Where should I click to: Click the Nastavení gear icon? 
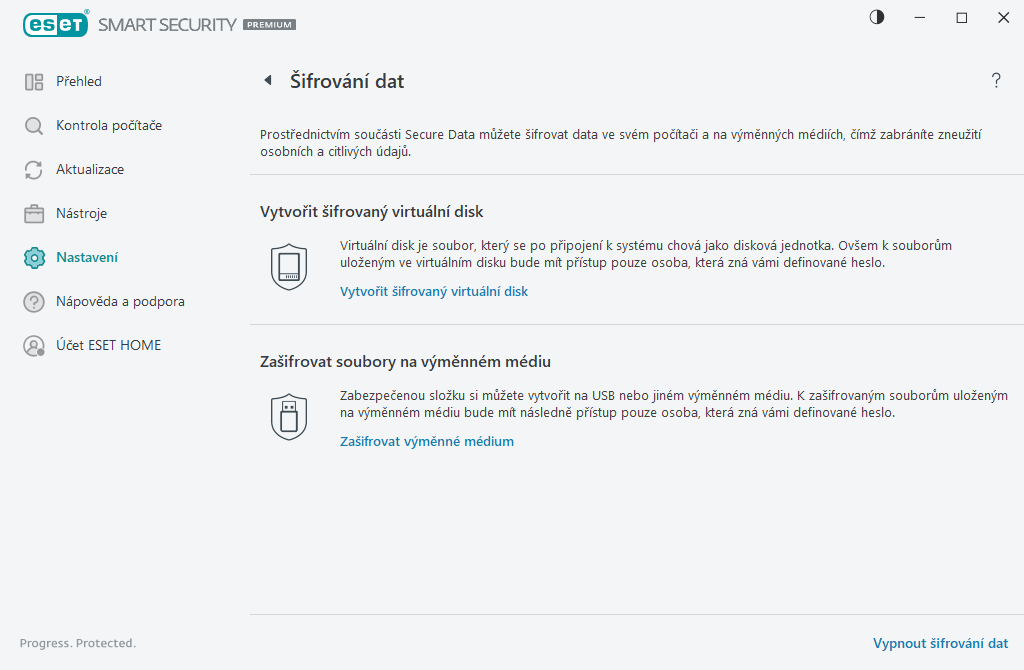coord(34,258)
